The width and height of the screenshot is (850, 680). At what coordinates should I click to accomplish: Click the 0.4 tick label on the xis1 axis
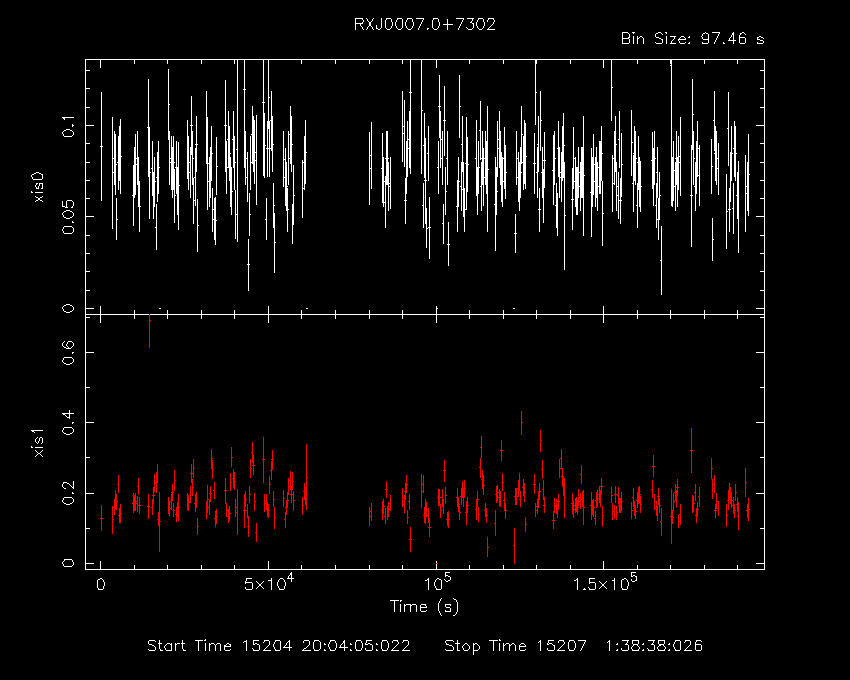[x=68, y=423]
